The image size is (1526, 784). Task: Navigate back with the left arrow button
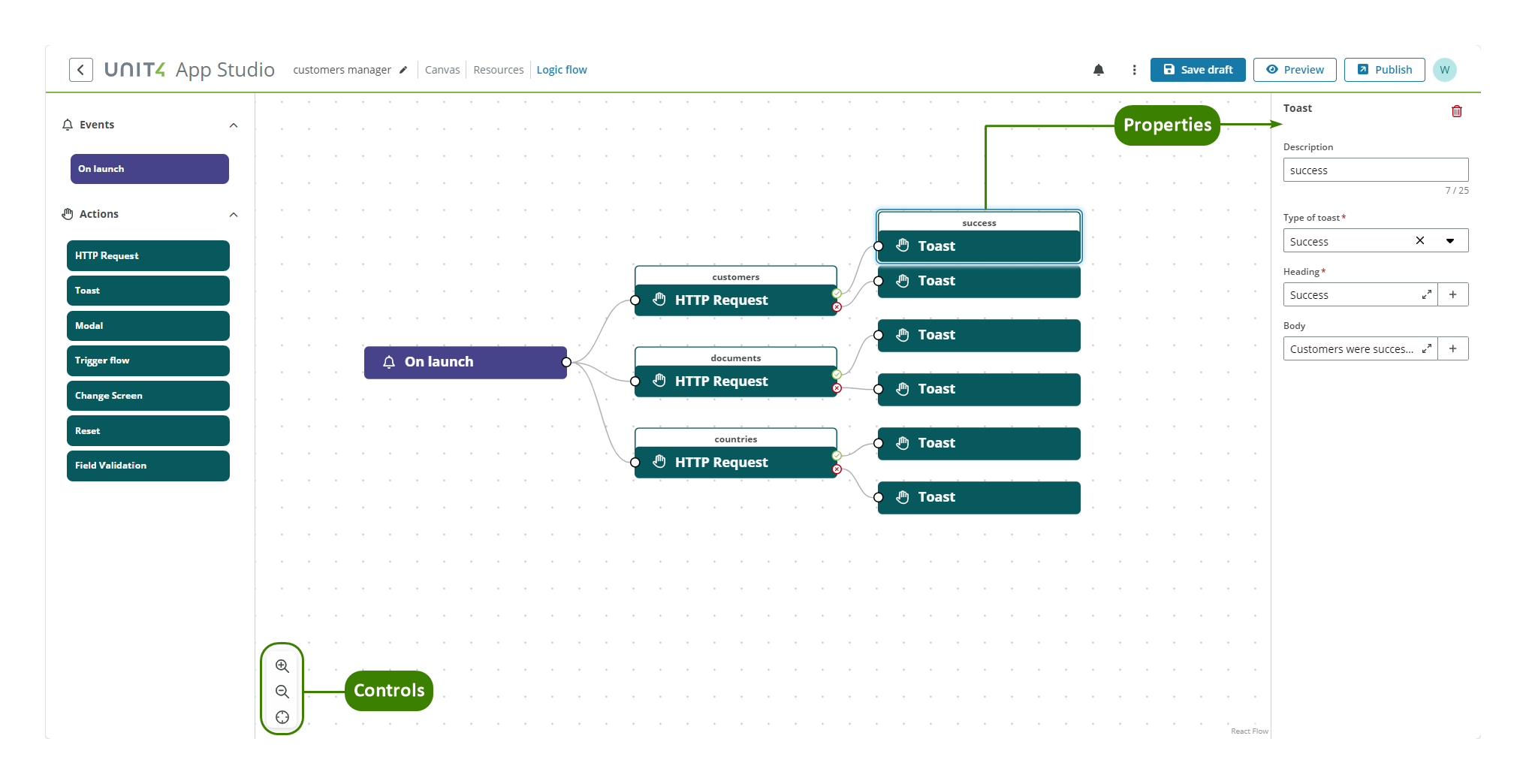tap(80, 69)
